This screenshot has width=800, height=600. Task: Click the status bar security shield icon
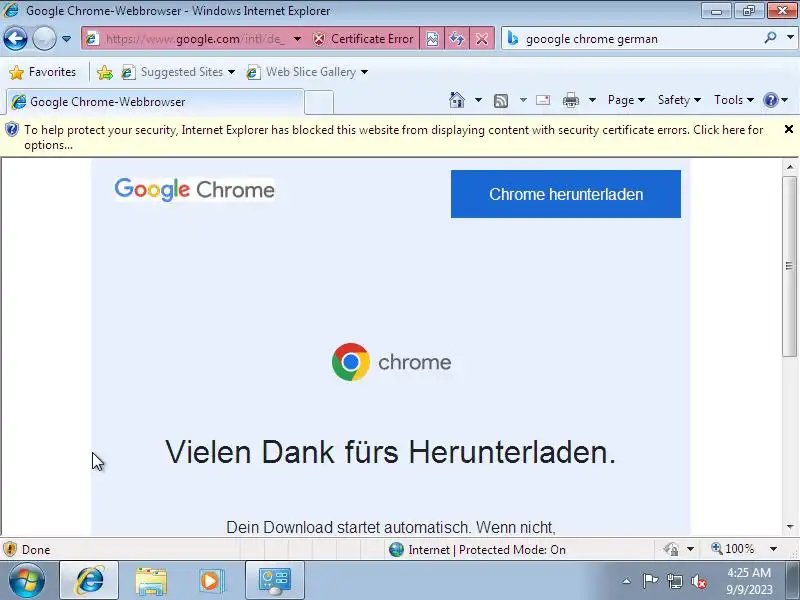[10, 549]
